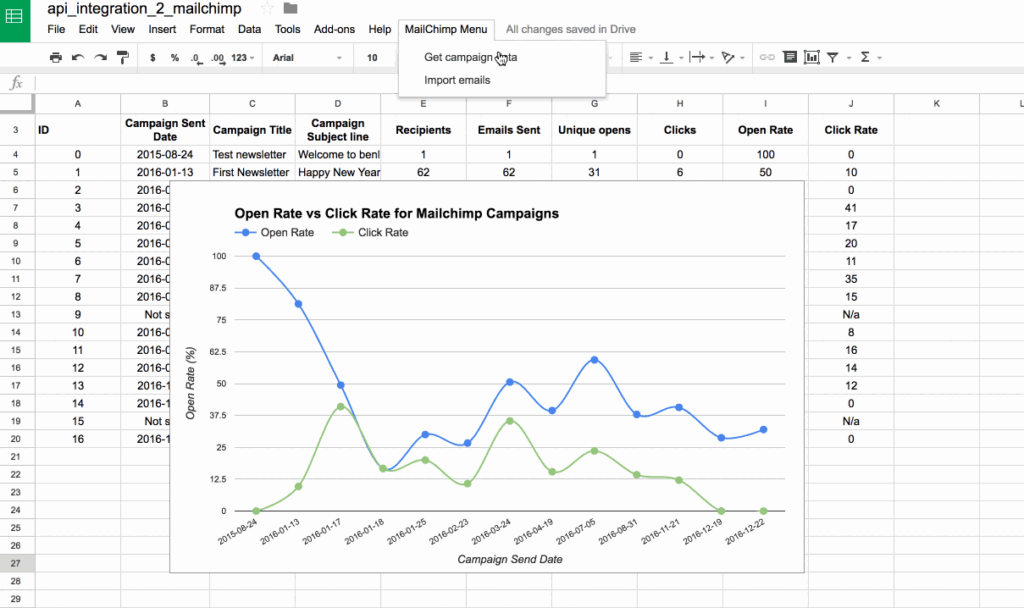
Task: Open functions dropdown arrow
Action: (x=880, y=57)
